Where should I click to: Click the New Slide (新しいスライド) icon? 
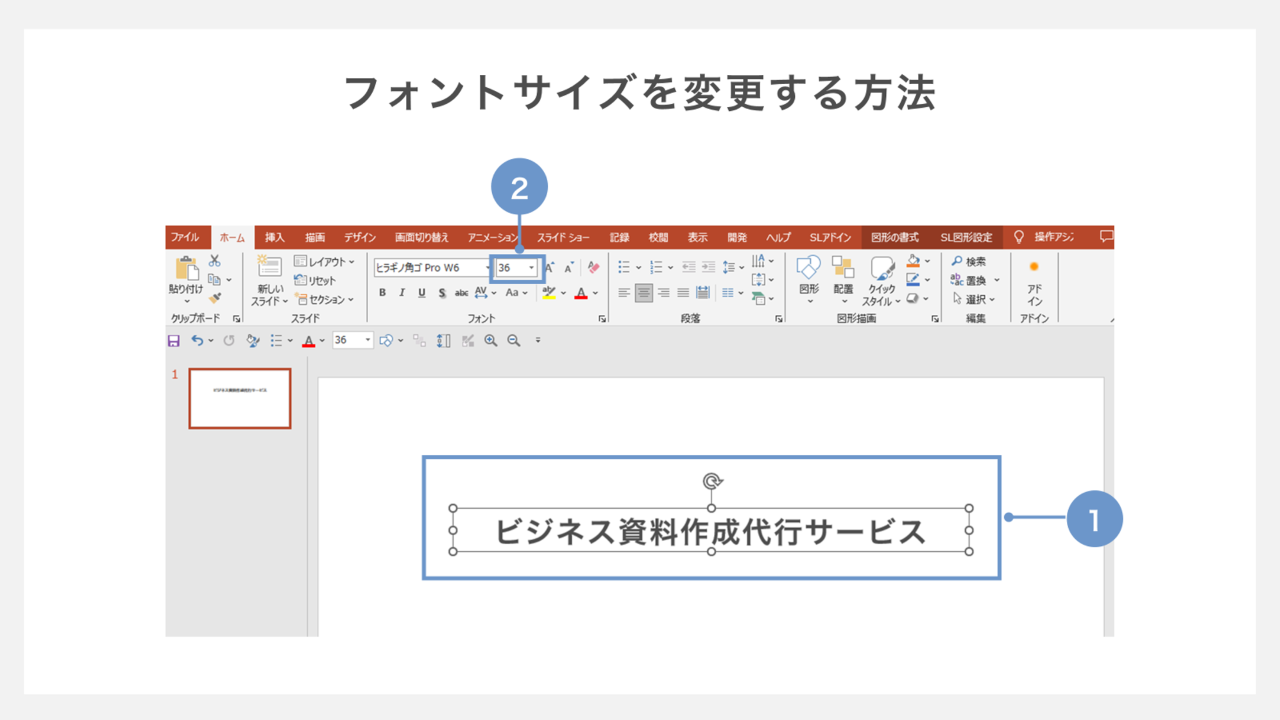click(x=268, y=267)
